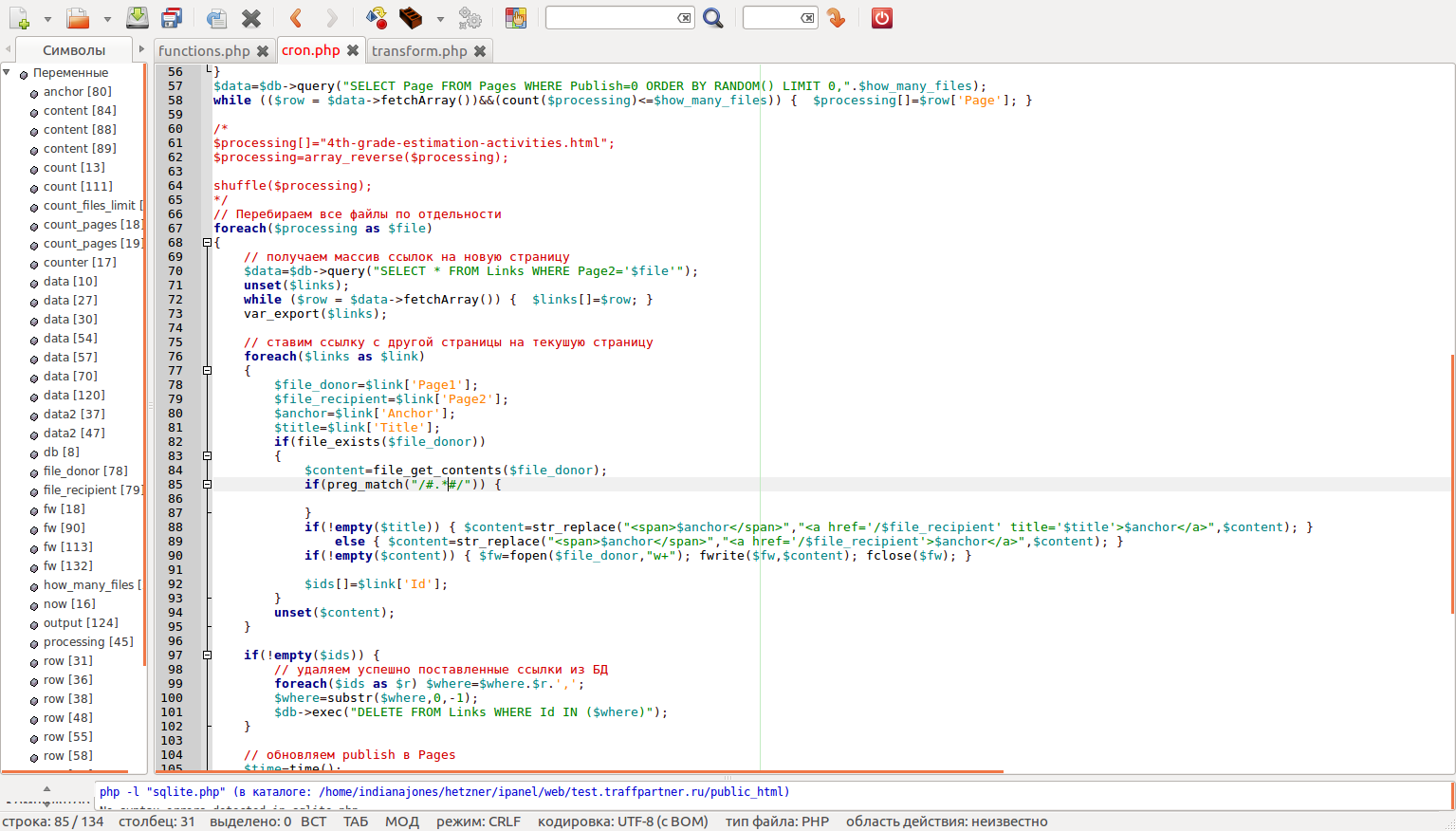This screenshot has width=1456, height=831.
Task: Click line number 85 in the margin
Action: point(175,485)
